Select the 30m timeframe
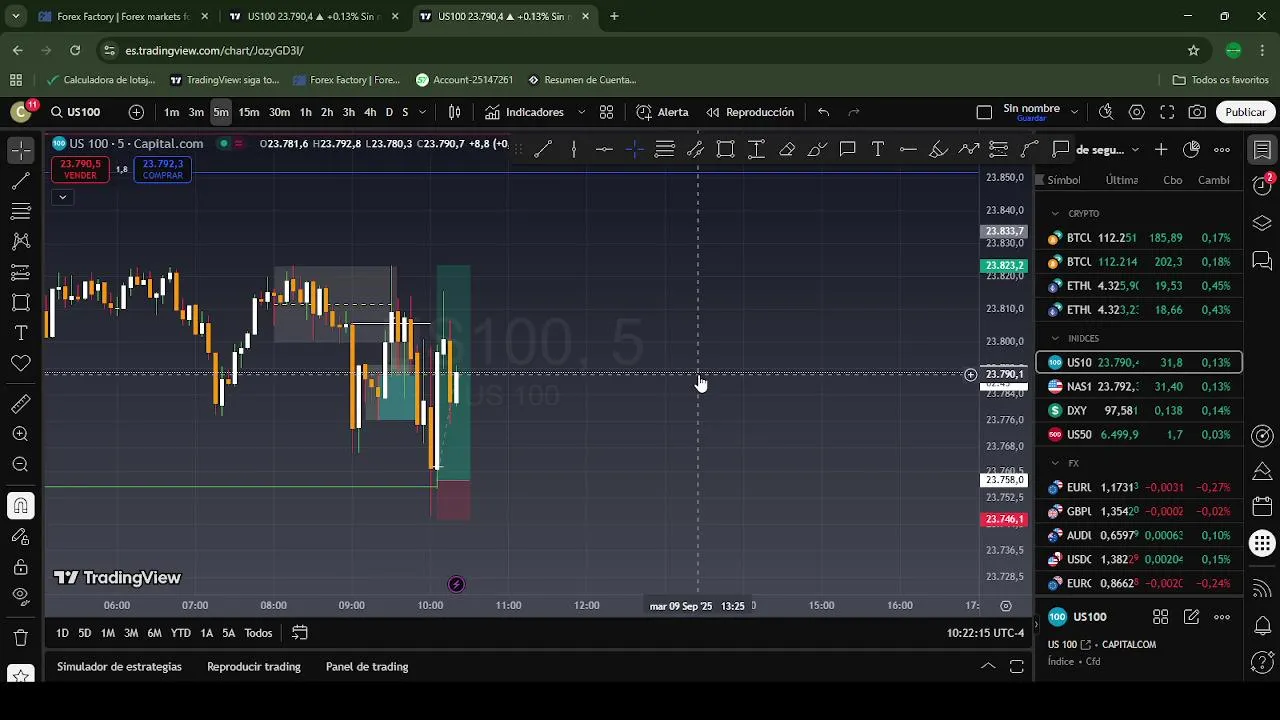The width and height of the screenshot is (1280, 720). tap(279, 112)
